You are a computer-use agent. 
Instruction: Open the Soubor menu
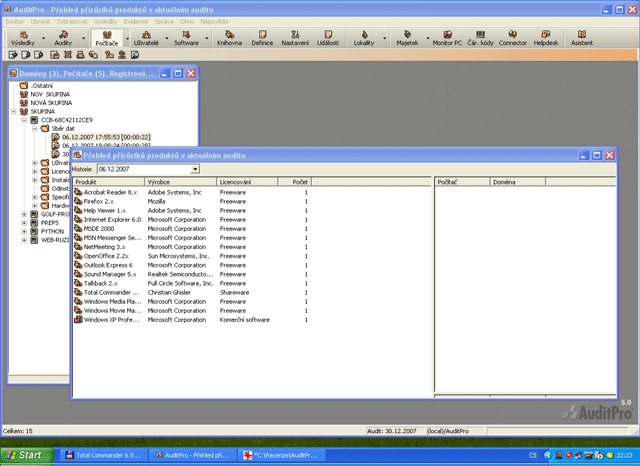point(14,22)
